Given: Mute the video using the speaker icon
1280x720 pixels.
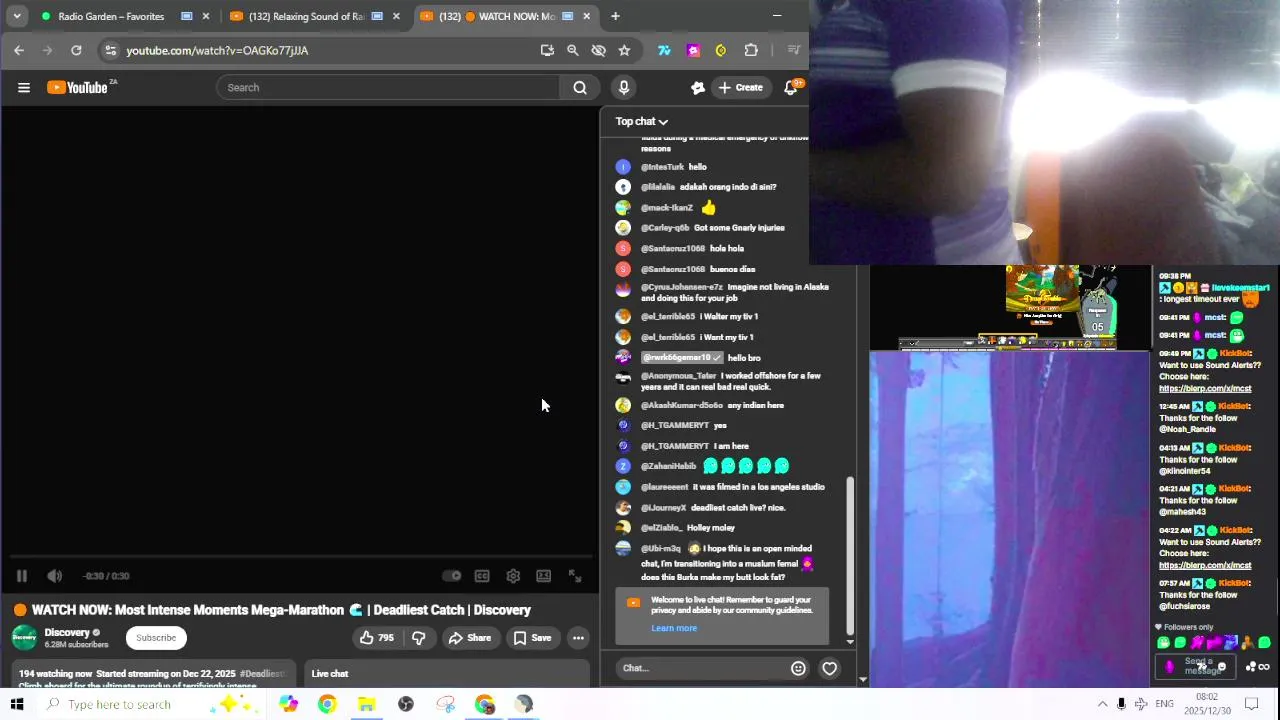Looking at the screenshot, I should click(55, 576).
